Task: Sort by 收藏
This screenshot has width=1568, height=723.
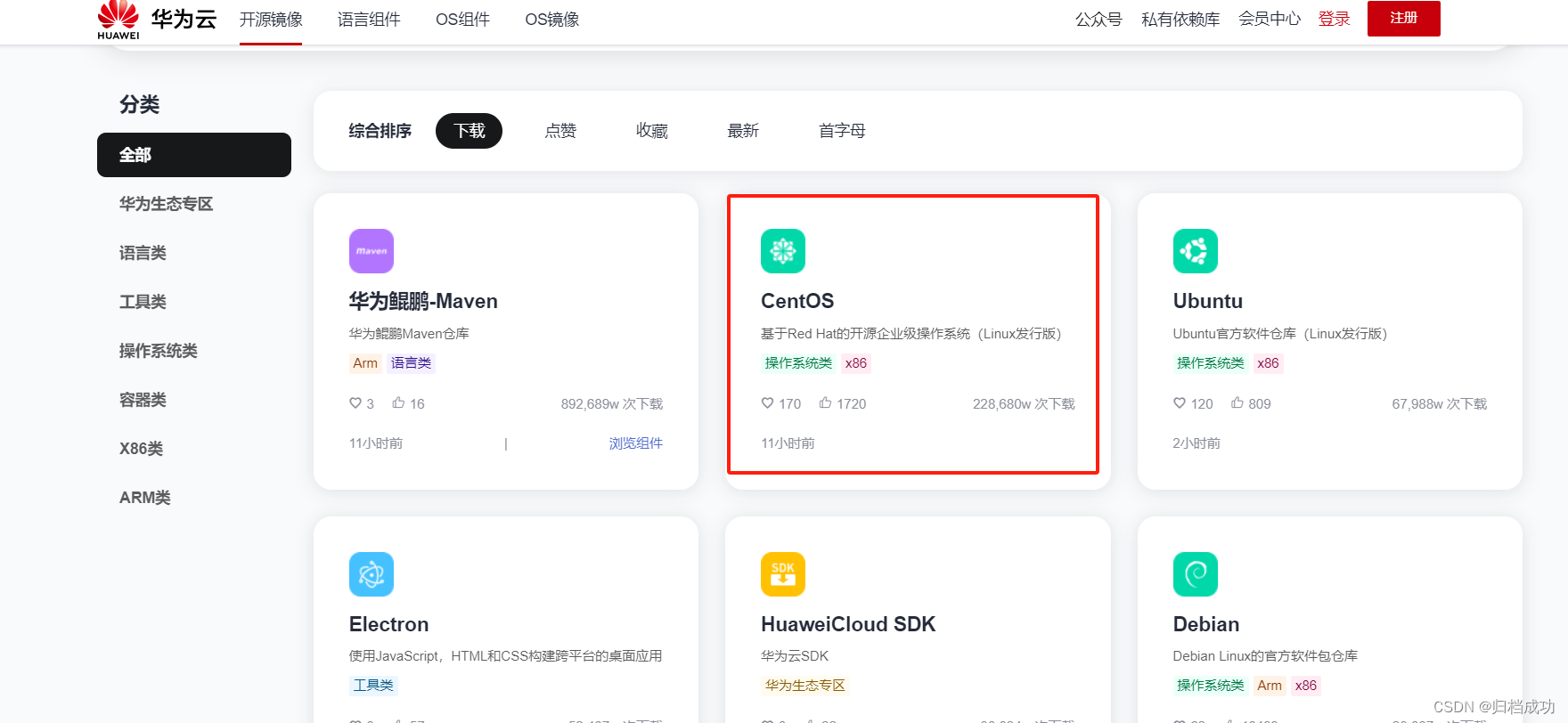Action: 652,131
